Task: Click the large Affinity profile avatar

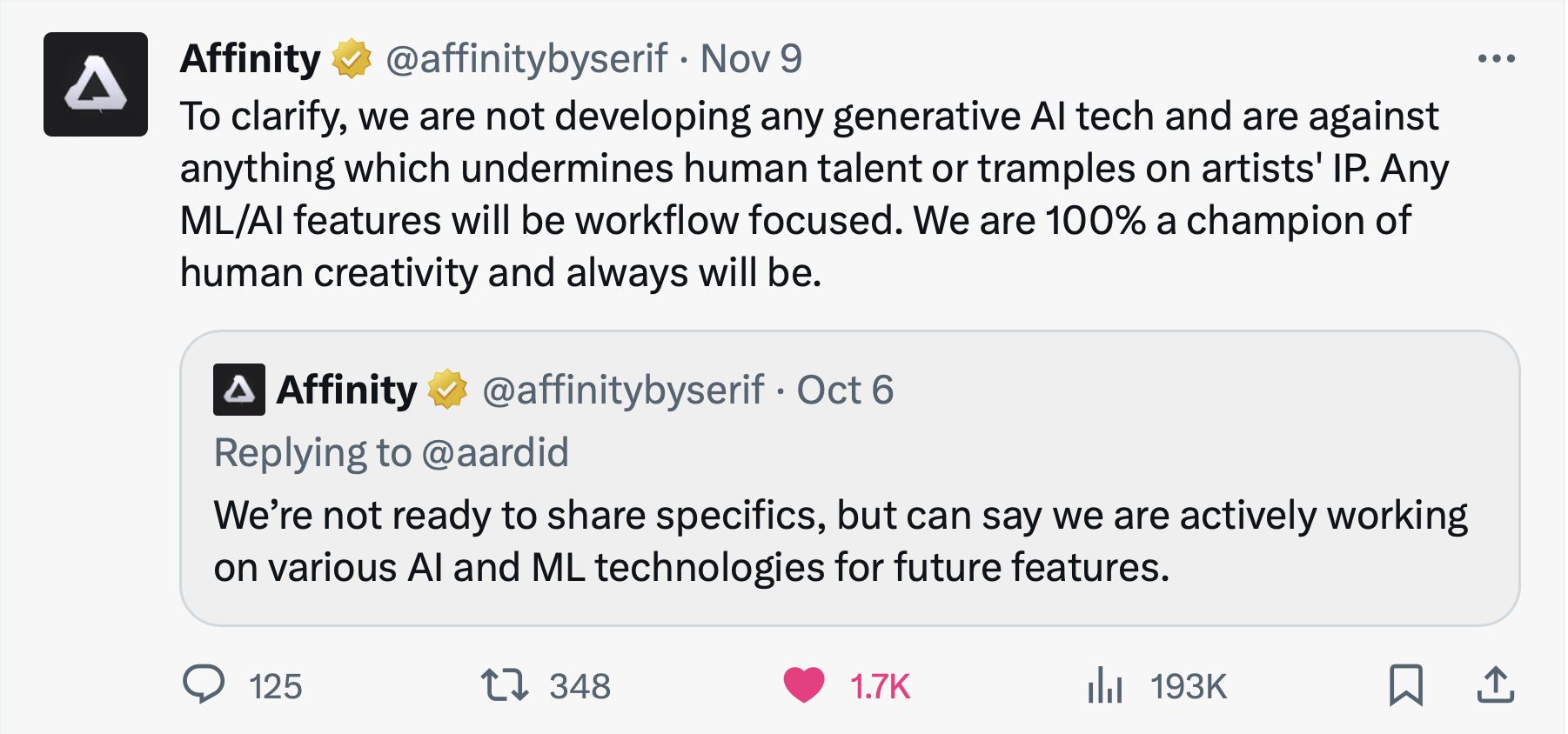Action: pyautogui.click(x=96, y=84)
